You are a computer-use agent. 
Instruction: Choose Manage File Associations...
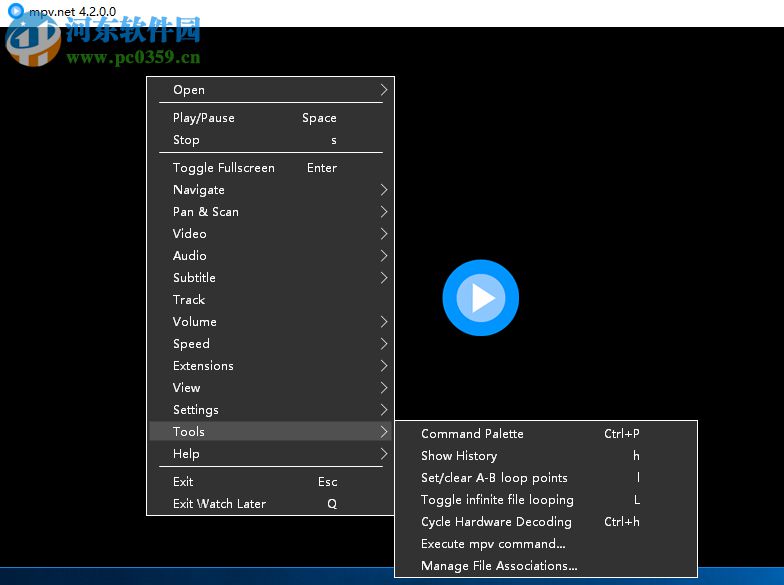click(546, 566)
